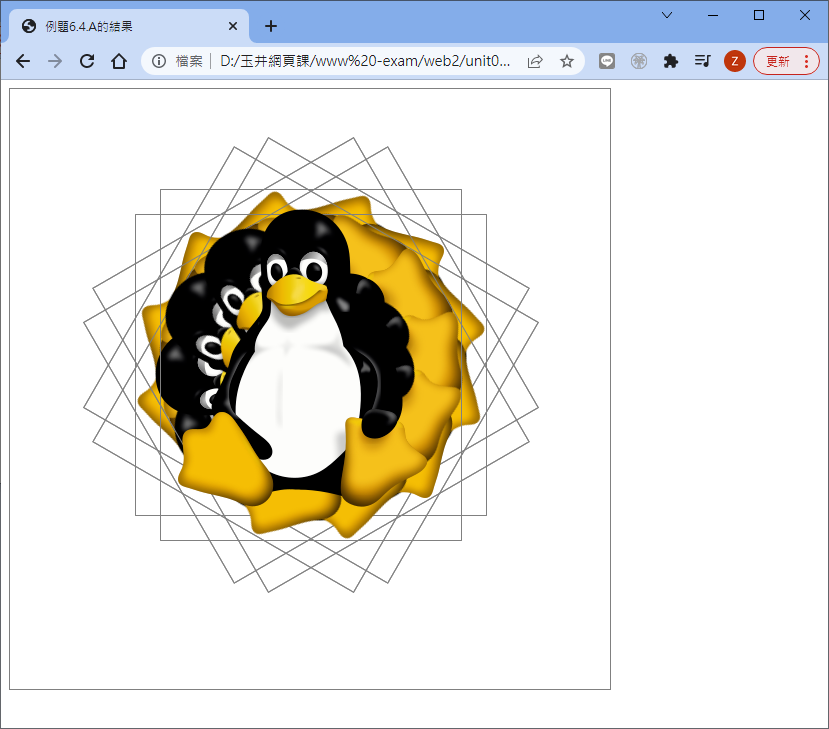Click the browser Back arrow
829x729 pixels.
tap(23, 62)
